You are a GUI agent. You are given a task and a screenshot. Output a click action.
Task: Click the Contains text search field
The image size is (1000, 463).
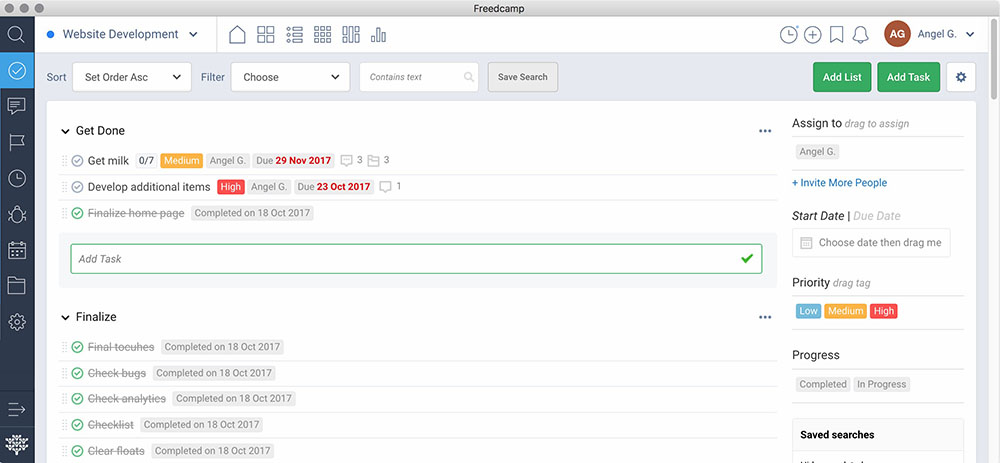coord(413,77)
